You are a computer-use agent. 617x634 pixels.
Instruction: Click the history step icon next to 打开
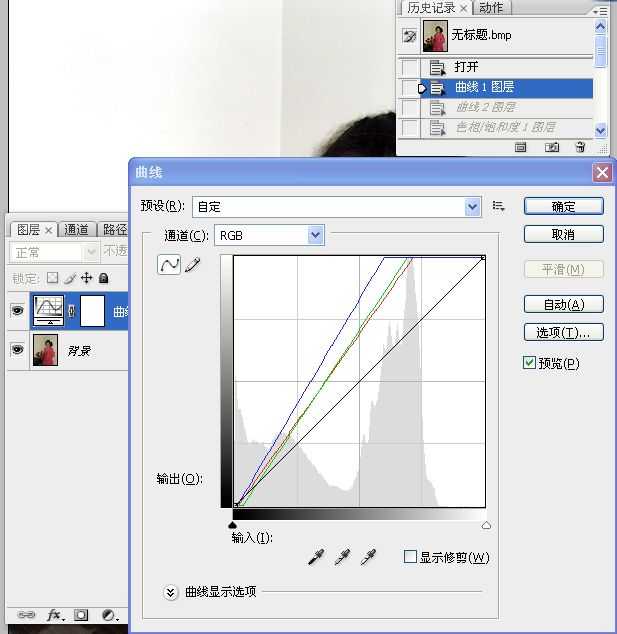point(437,68)
